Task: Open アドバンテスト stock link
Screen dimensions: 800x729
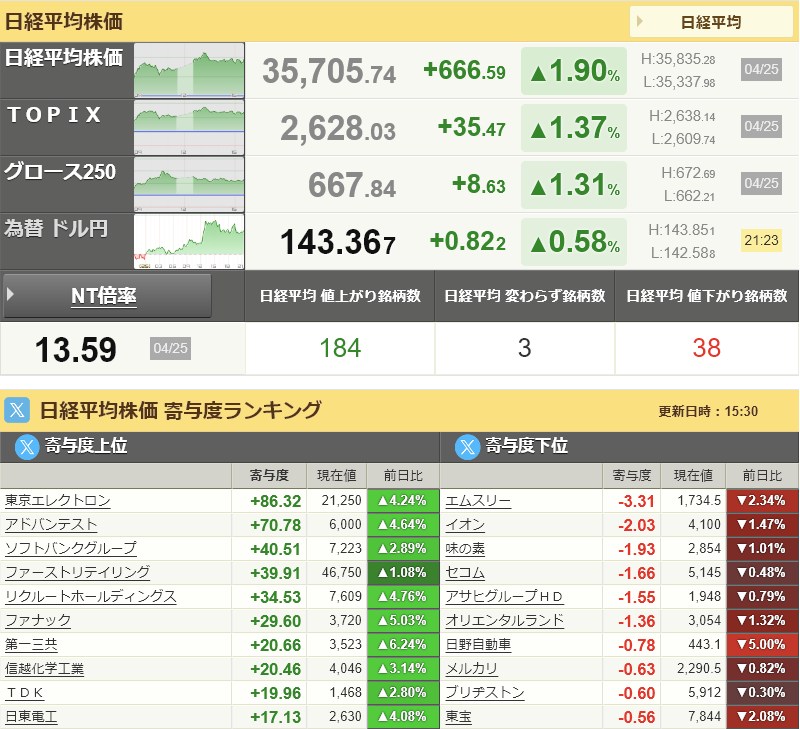Action: coord(51,524)
